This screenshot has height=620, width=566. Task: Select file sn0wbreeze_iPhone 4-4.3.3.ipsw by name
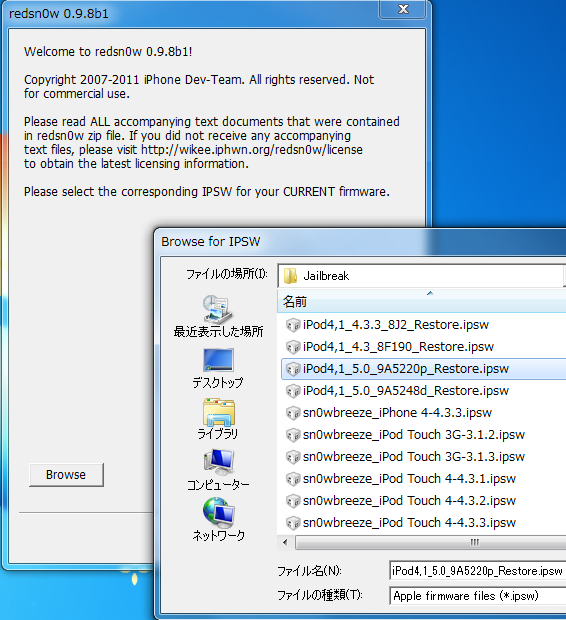tap(398, 413)
